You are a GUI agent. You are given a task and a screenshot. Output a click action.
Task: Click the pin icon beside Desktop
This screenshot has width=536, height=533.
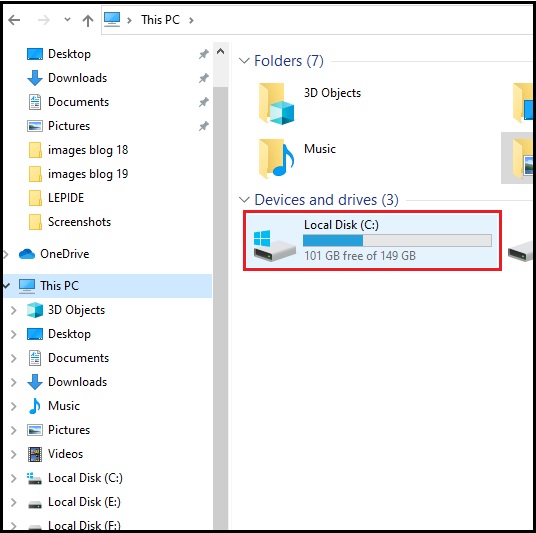(204, 54)
